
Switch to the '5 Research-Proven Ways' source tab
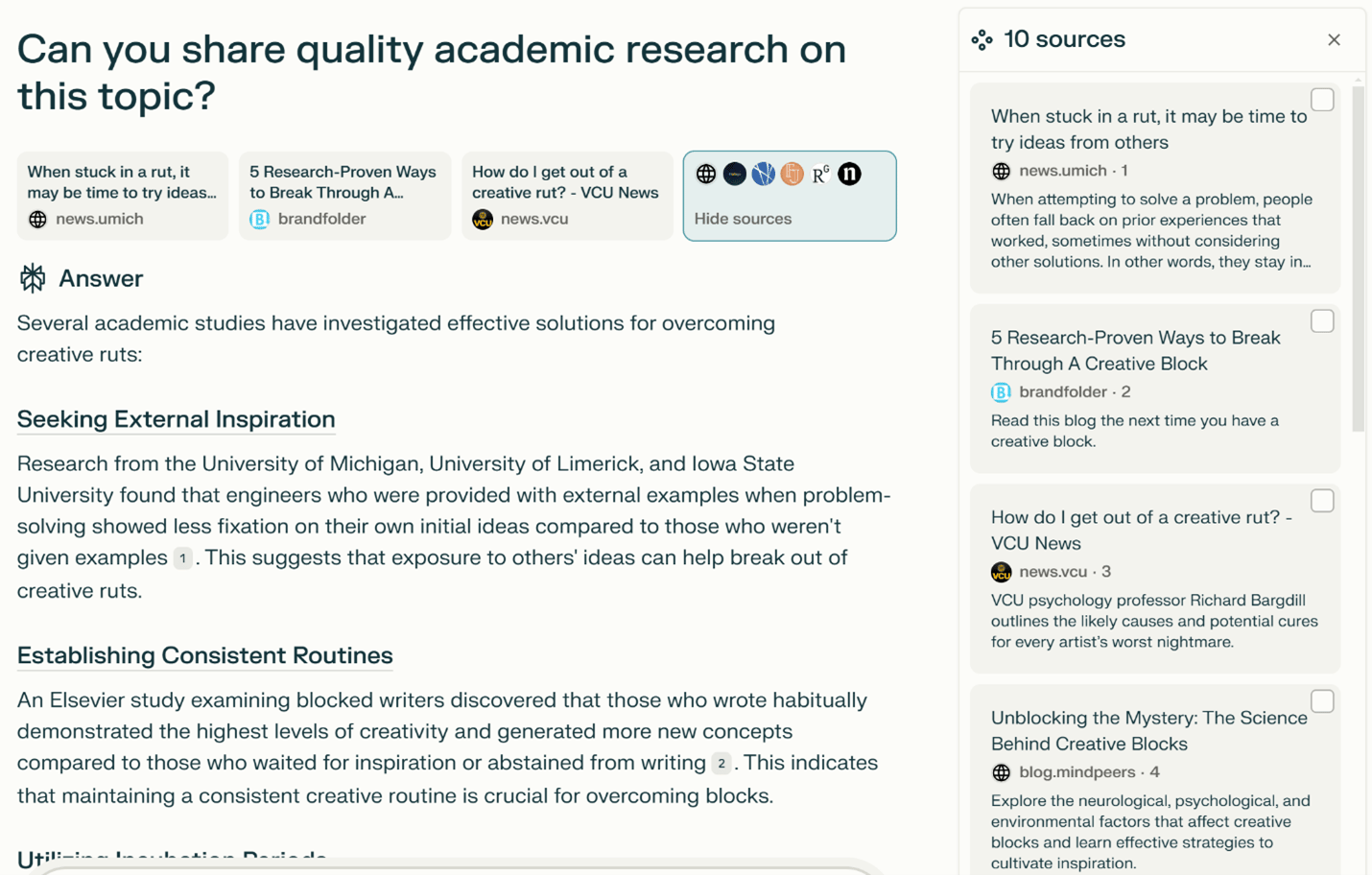tap(344, 195)
